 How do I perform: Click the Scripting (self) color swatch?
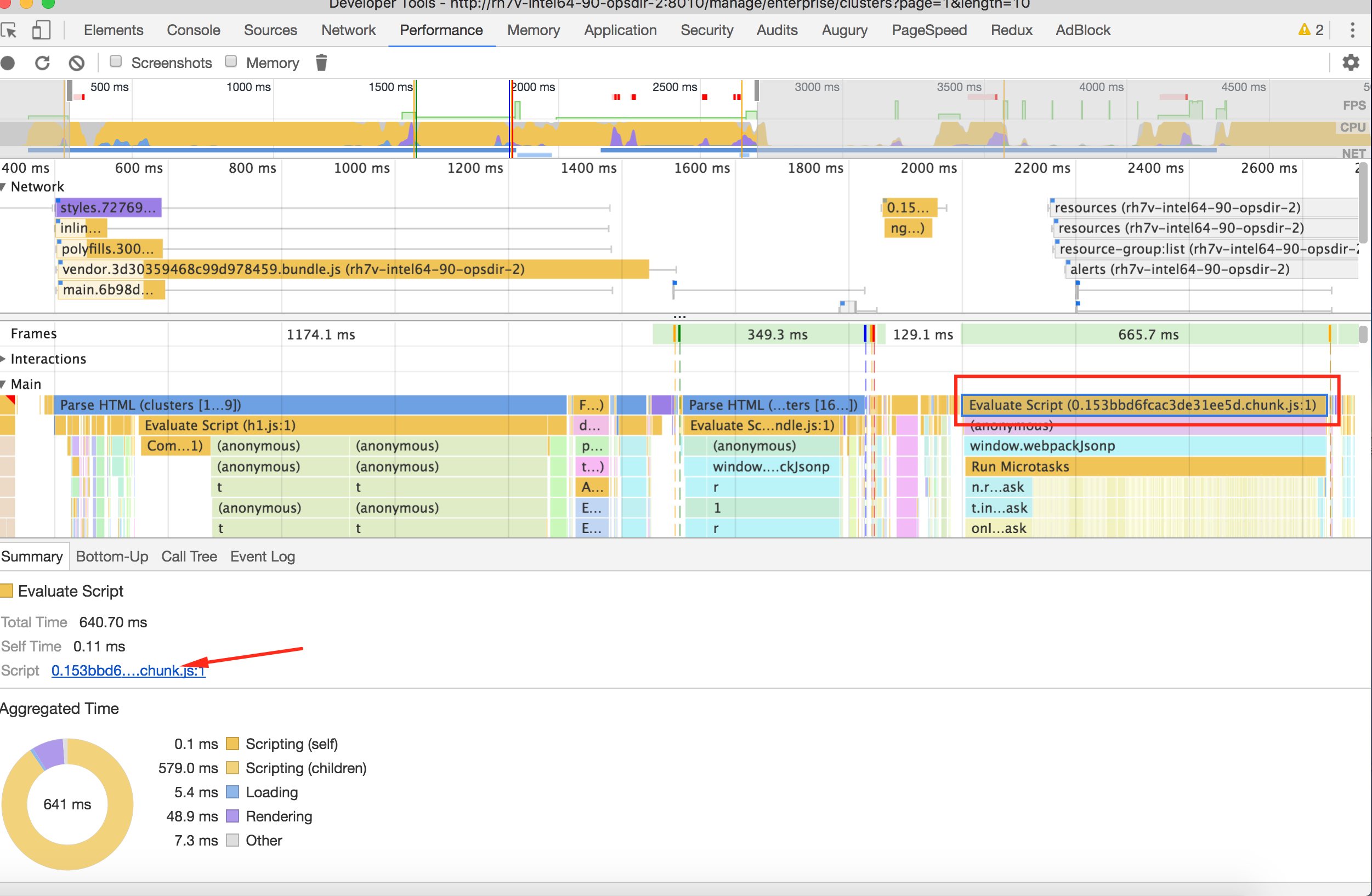233,743
